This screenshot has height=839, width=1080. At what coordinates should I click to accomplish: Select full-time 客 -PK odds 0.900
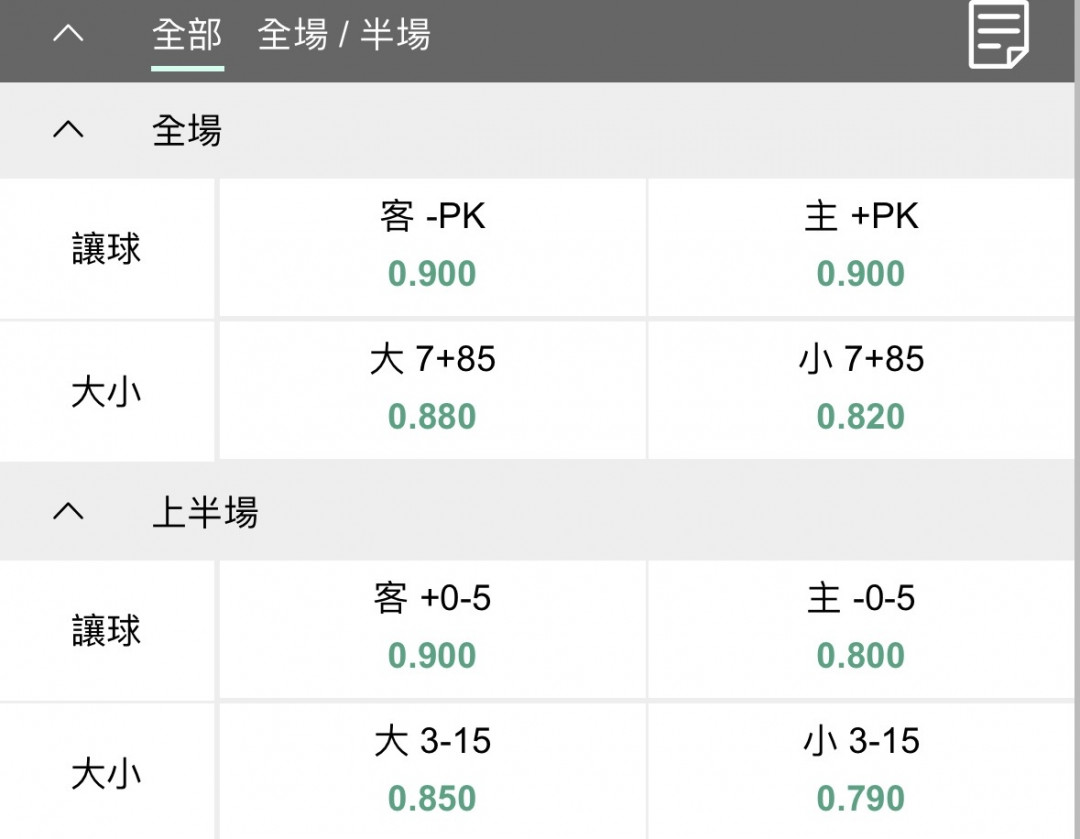(433, 247)
